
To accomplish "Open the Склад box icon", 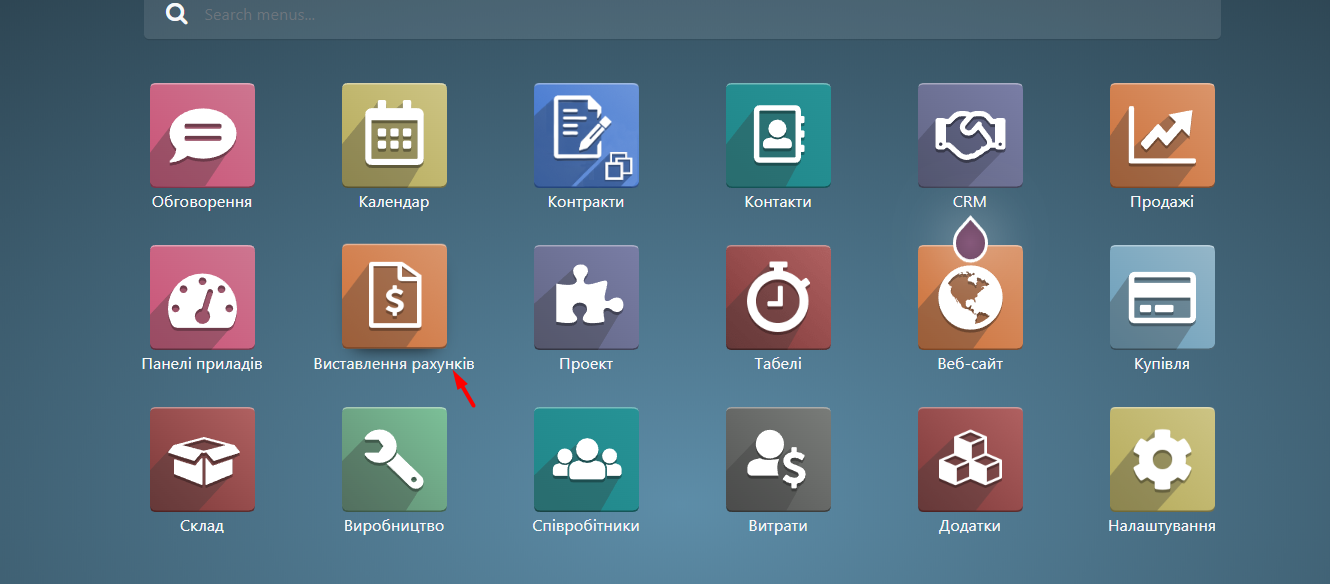I will click(202, 459).
